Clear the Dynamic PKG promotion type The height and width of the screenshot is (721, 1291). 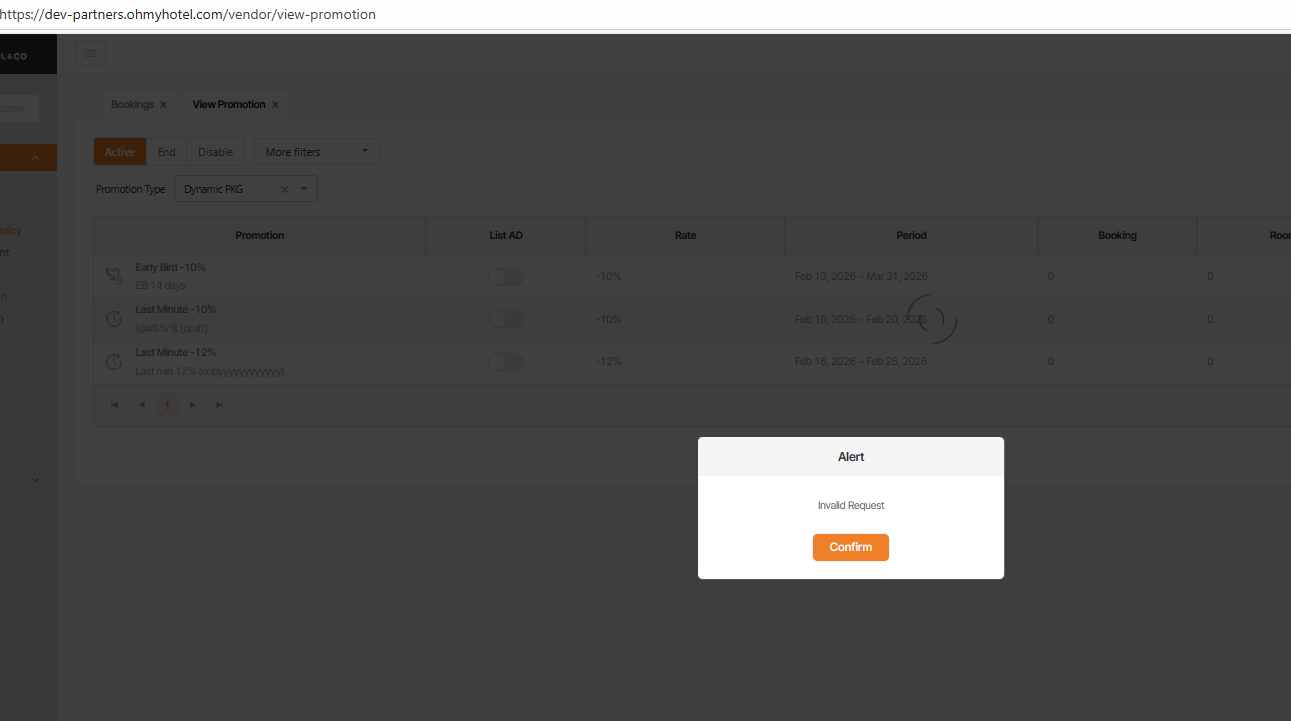(x=284, y=189)
